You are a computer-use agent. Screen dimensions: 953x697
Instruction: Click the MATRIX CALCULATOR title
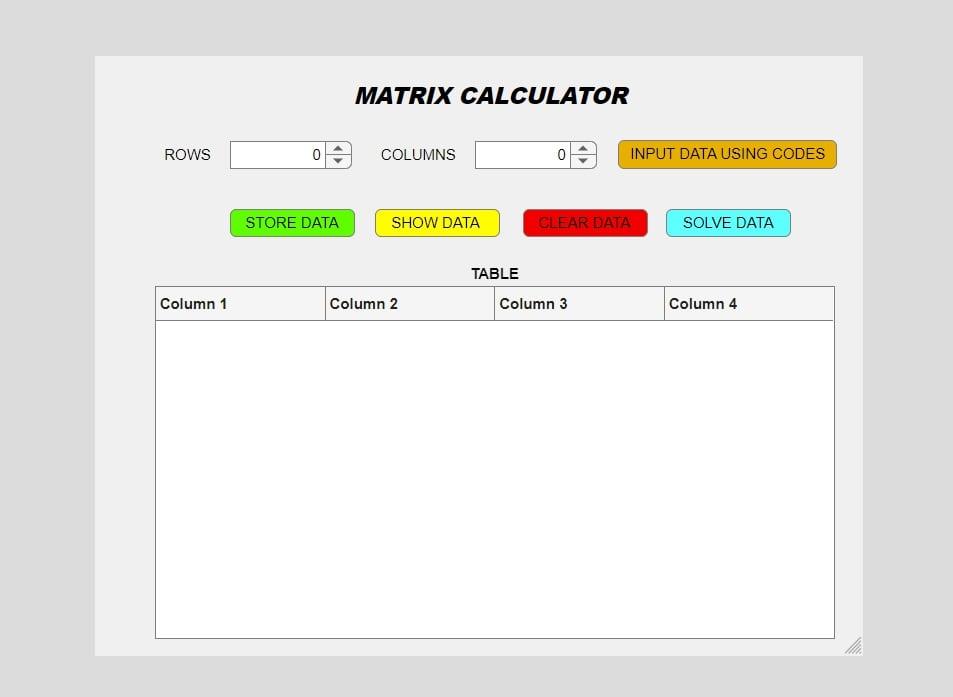[492, 95]
